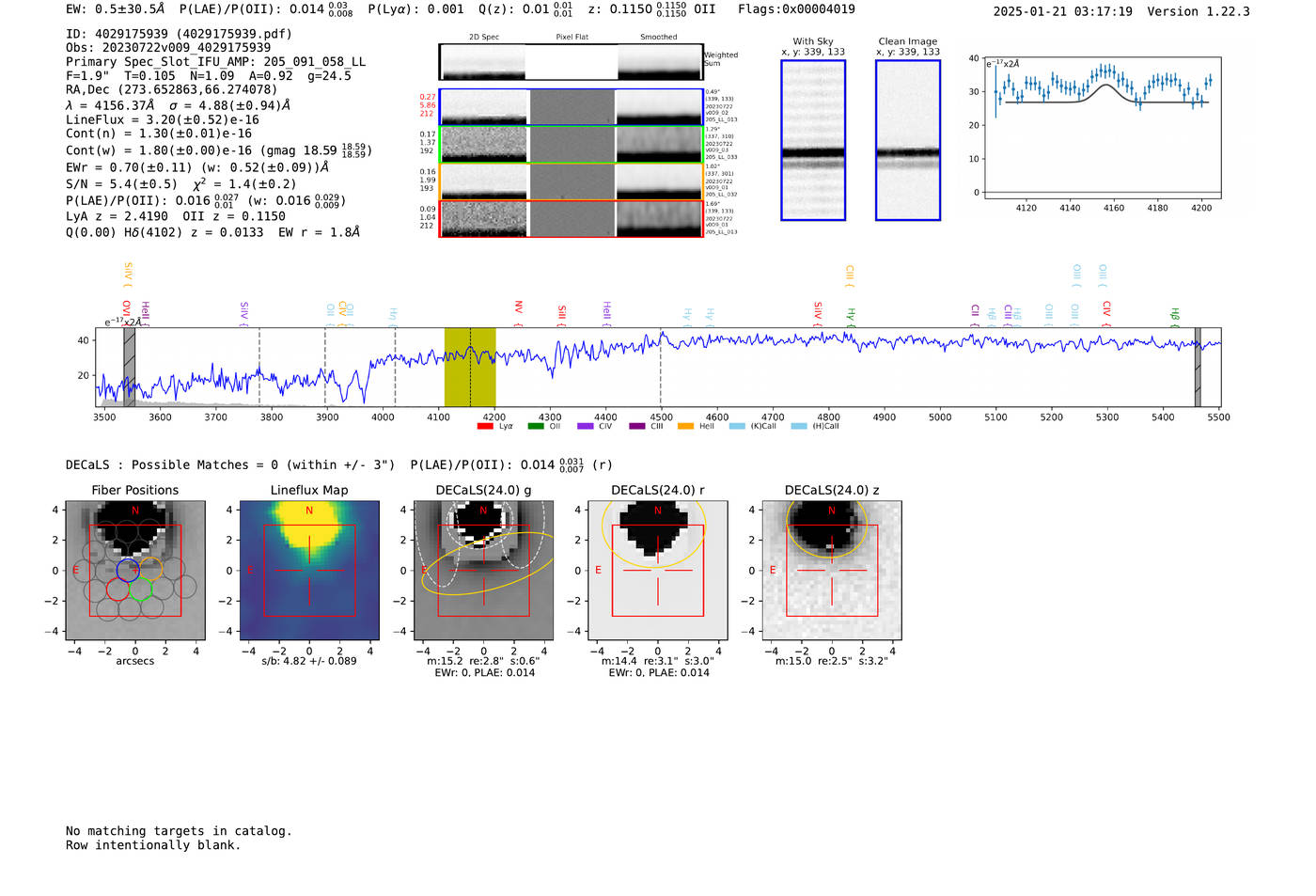
Task: Open the With Sky cutout image
Action: pyautogui.click(x=813, y=140)
